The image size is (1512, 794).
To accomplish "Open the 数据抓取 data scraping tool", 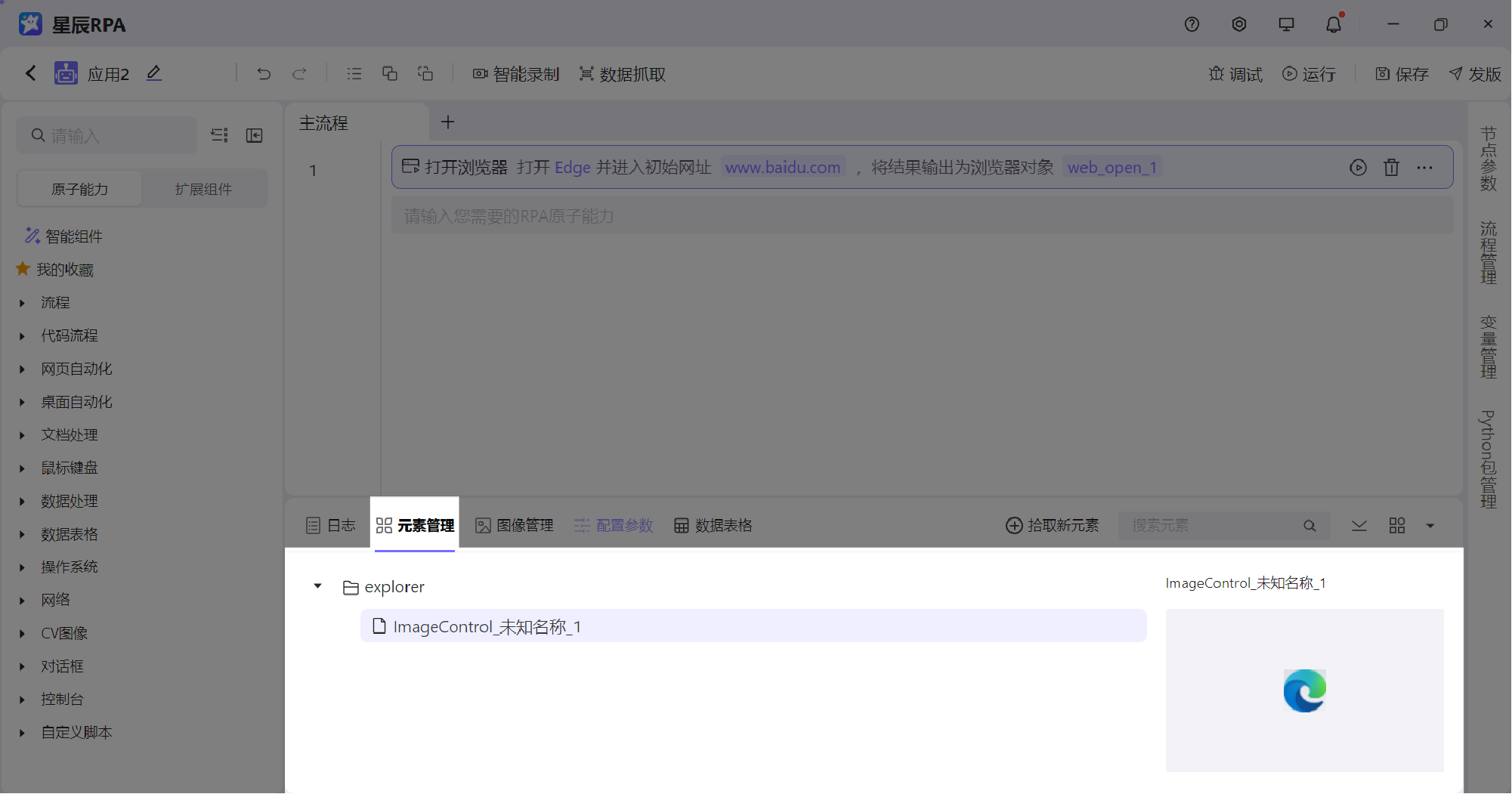I will (x=621, y=73).
